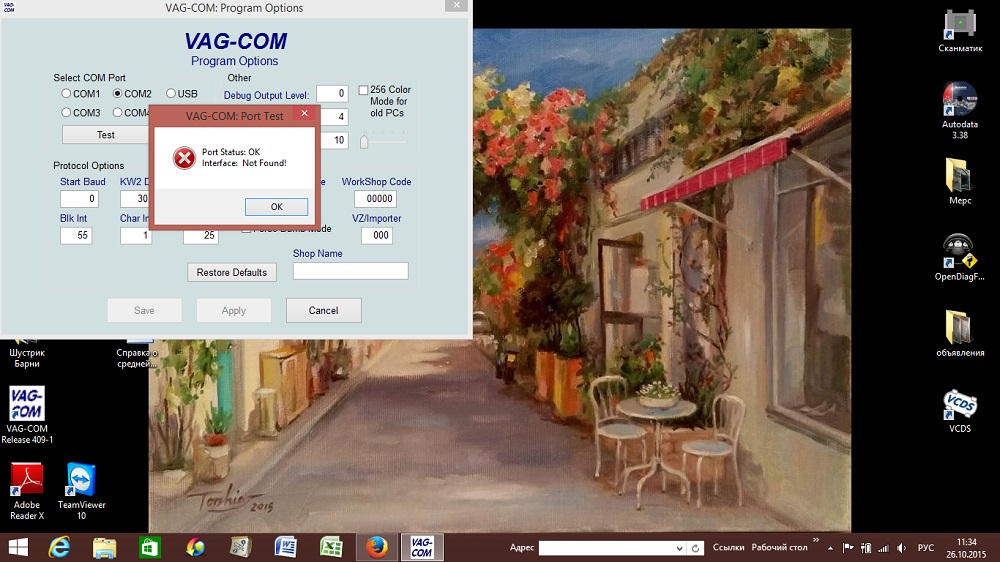The image size is (1000, 562).
Task: Expand the taskbar address bar dropdown
Action: [x=679, y=548]
